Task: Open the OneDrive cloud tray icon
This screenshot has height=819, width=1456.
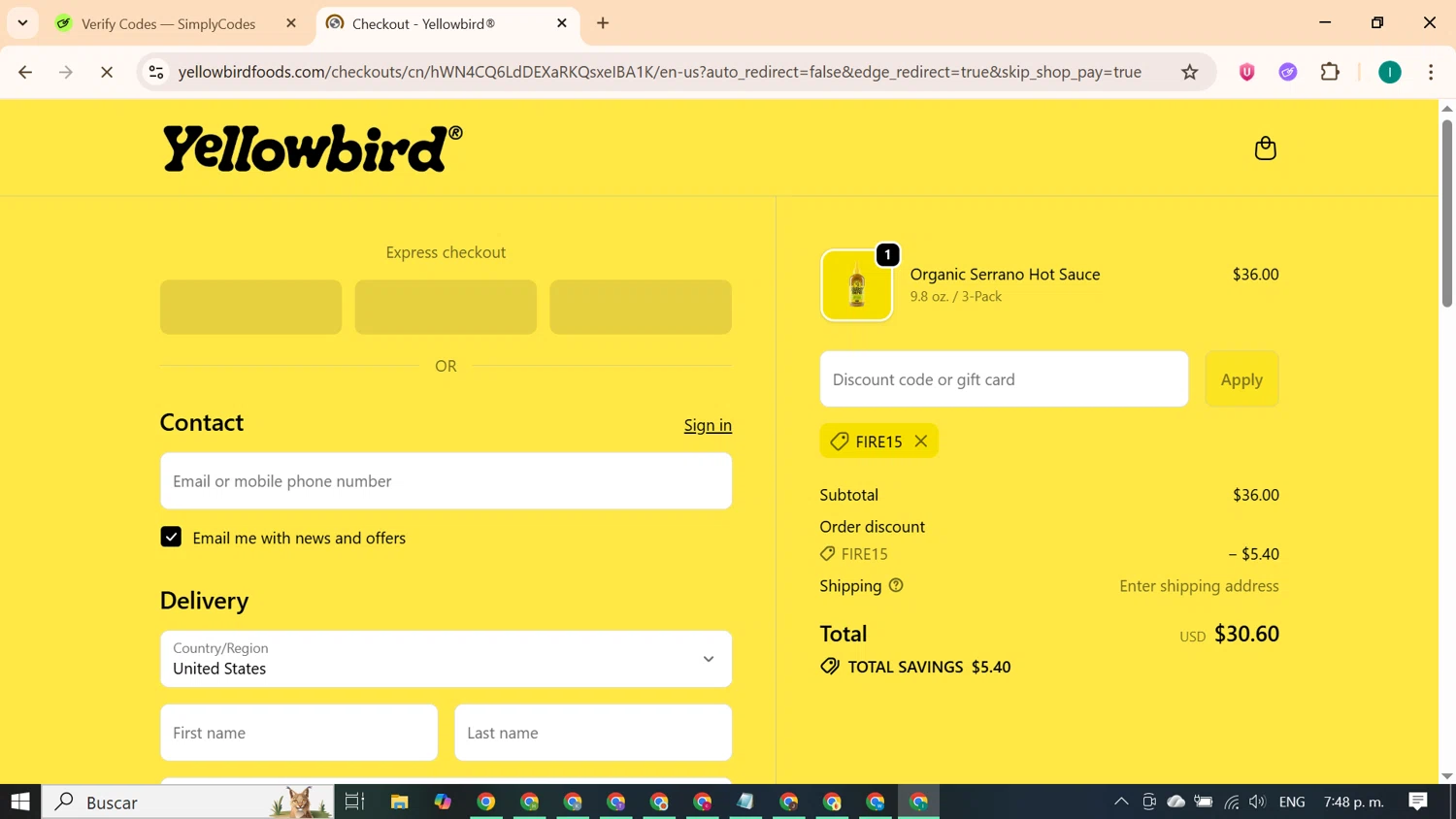Action: pos(1175,802)
